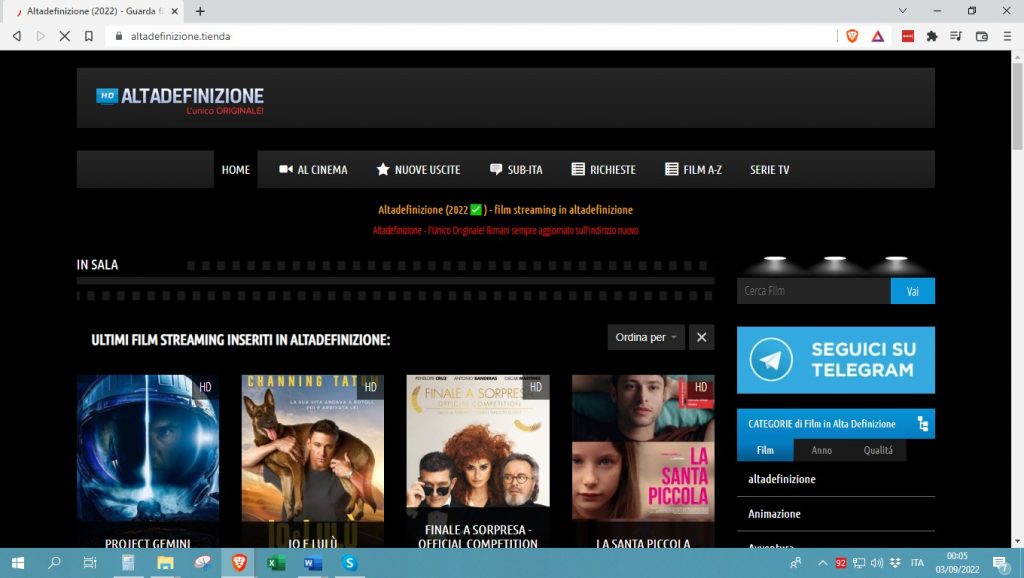Switch to the Qualità category tab
1024x578 pixels.
click(x=878, y=451)
